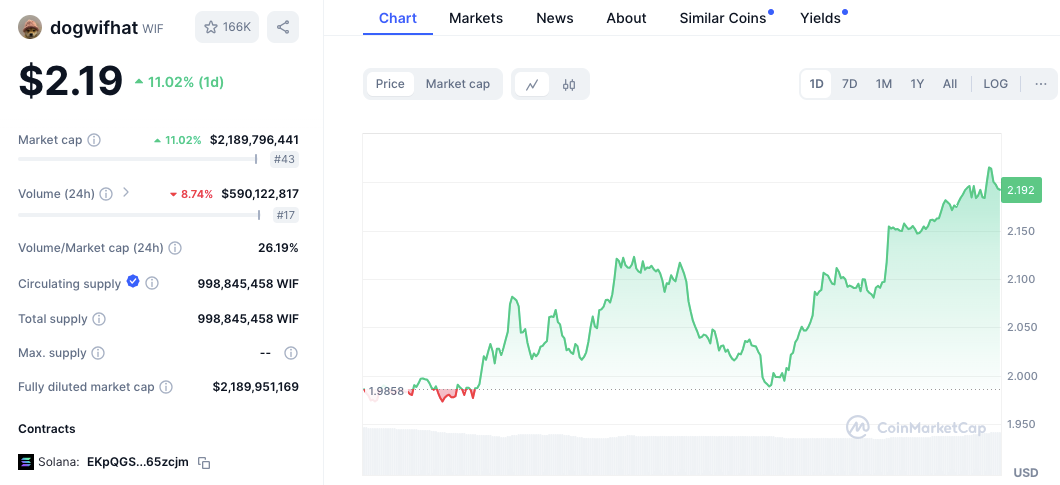Open Circulating supply info icon
Viewport: 1060px width, 485px height.
[x=152, y=283]
